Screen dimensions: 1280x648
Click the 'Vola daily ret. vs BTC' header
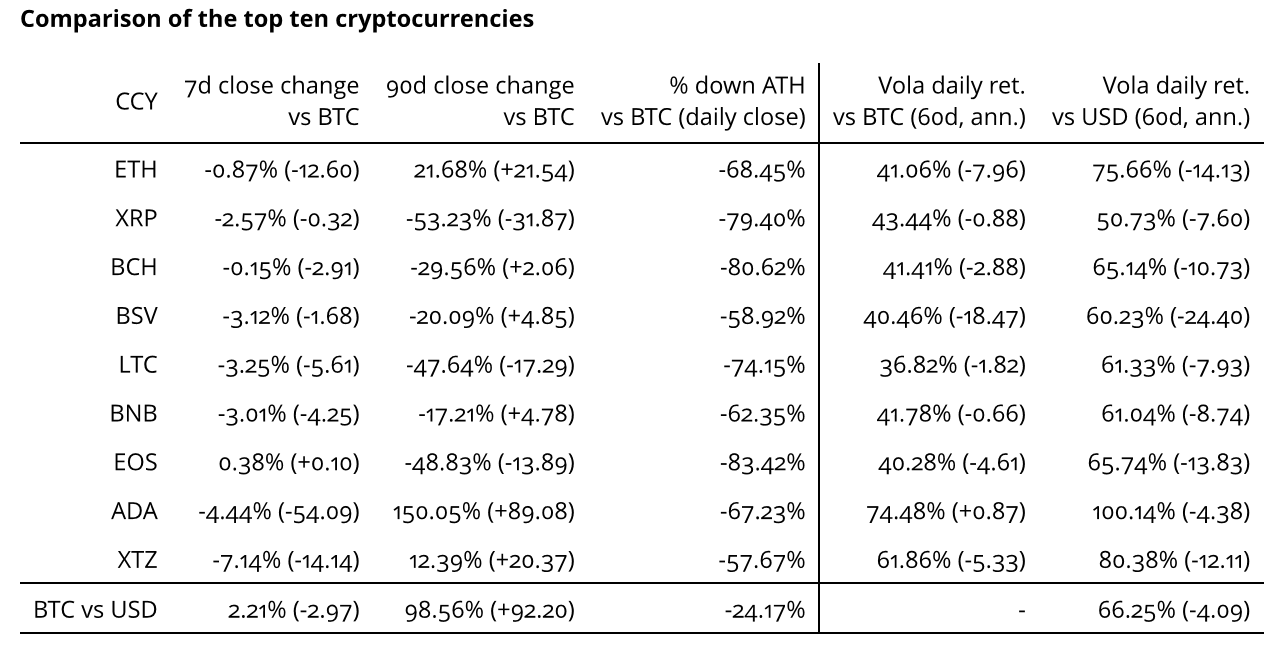[x=929, y=101]
